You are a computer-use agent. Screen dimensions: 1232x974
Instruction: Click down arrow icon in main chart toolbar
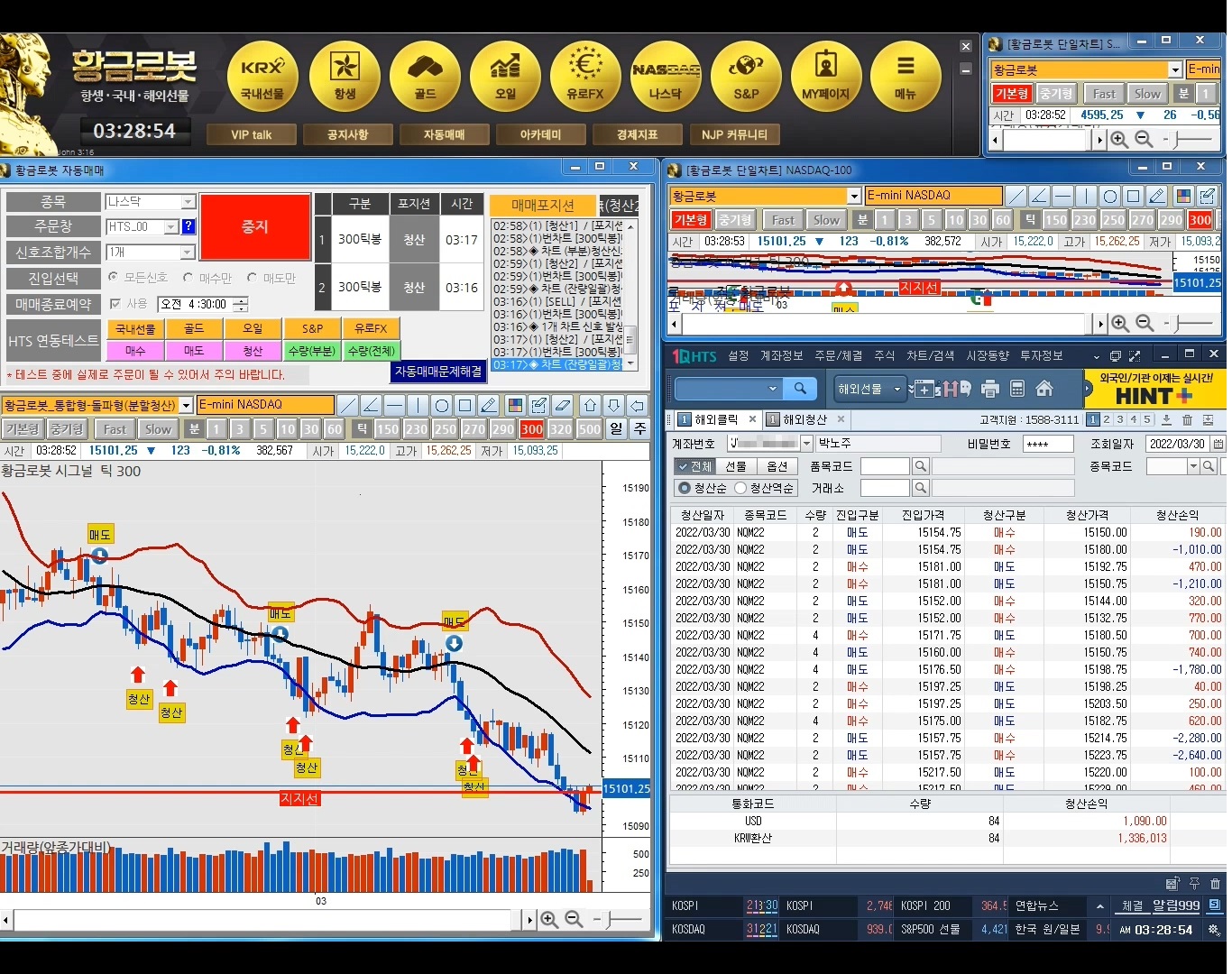click(x=613, y=405)
